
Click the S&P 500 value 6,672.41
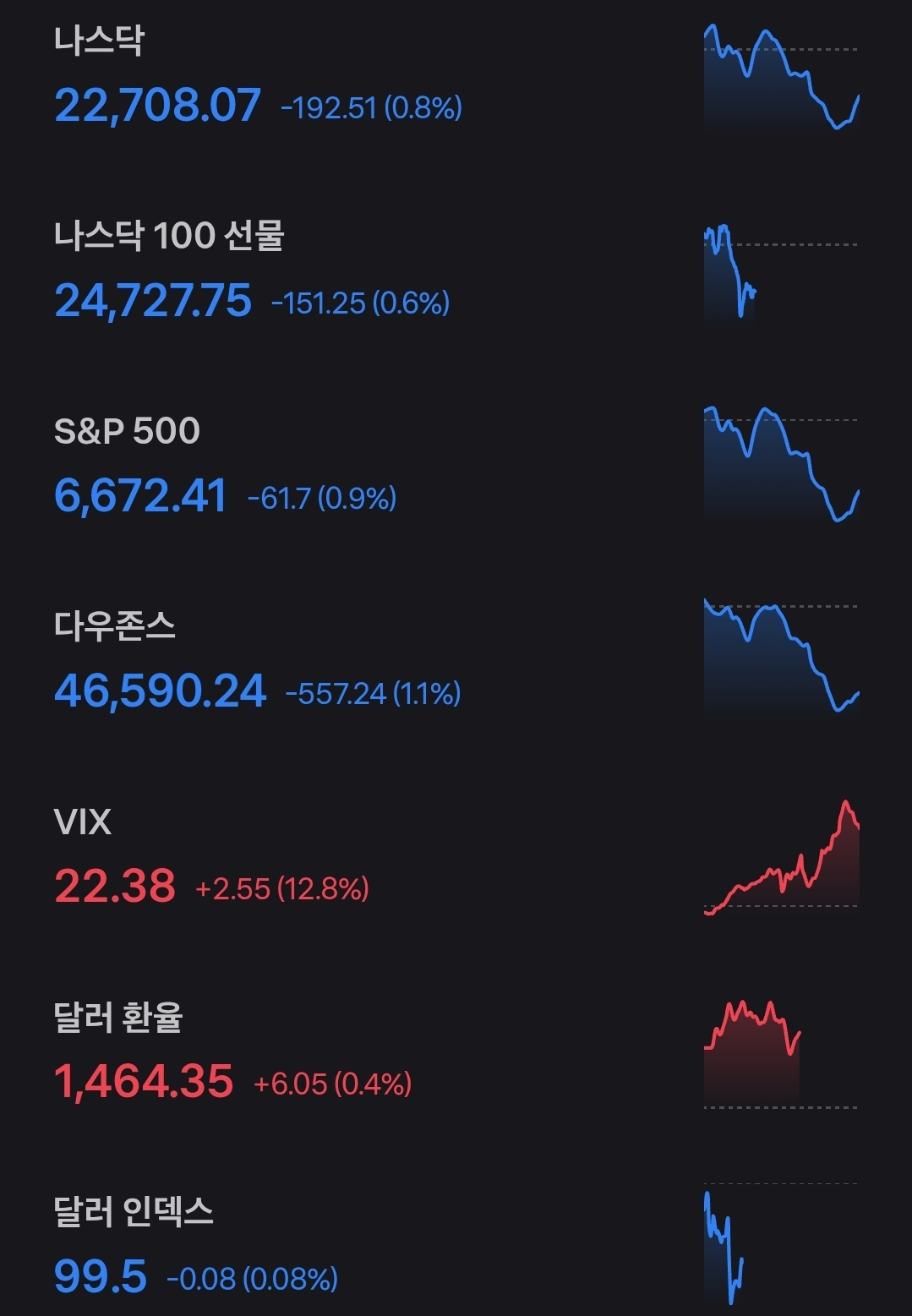coord(140,496)
